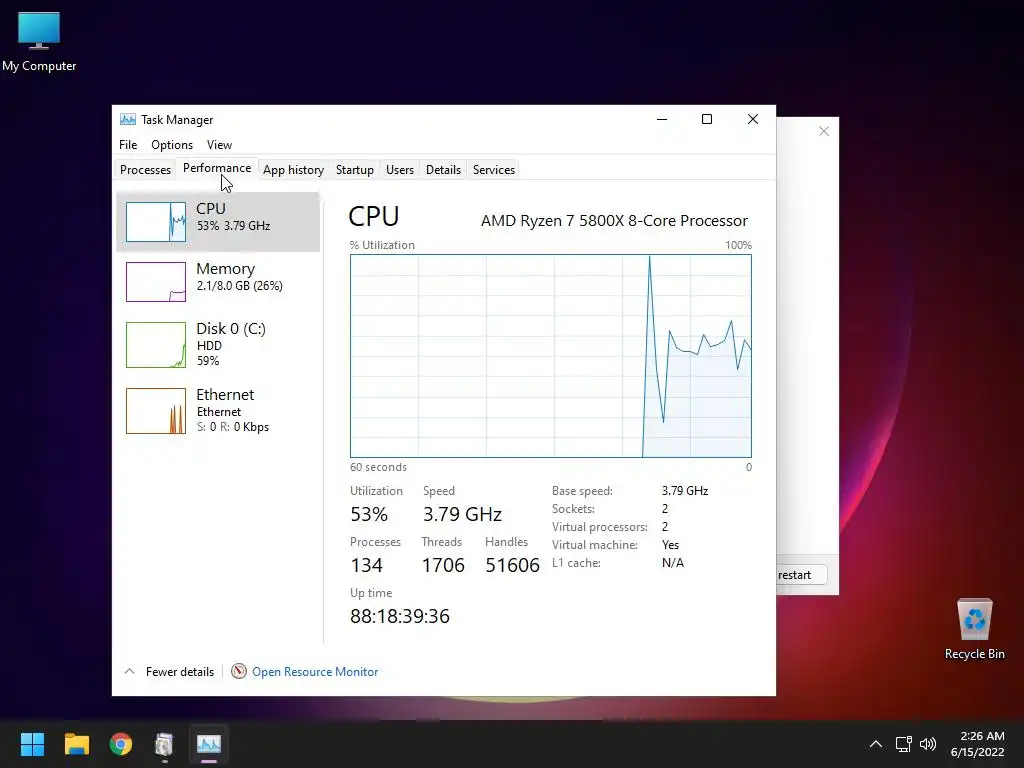The width and height of the screenshot is (1024, 768).
Task: Open the File menu
Action: tap(128, 144)
